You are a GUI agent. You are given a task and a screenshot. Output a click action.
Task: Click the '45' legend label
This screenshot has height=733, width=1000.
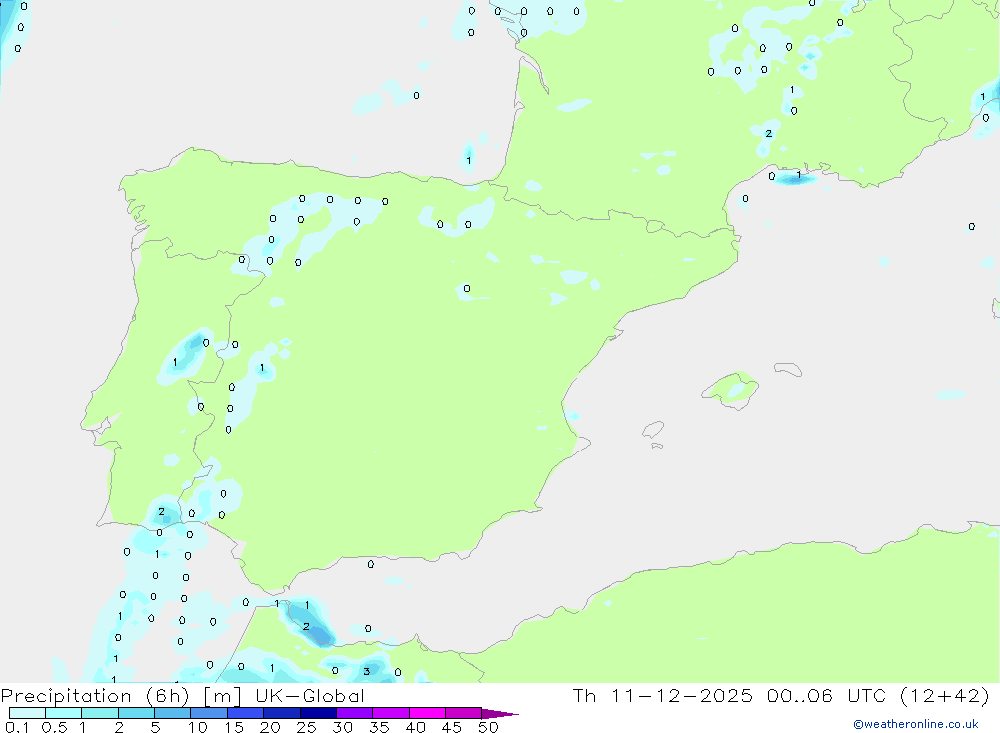point(452,727)
